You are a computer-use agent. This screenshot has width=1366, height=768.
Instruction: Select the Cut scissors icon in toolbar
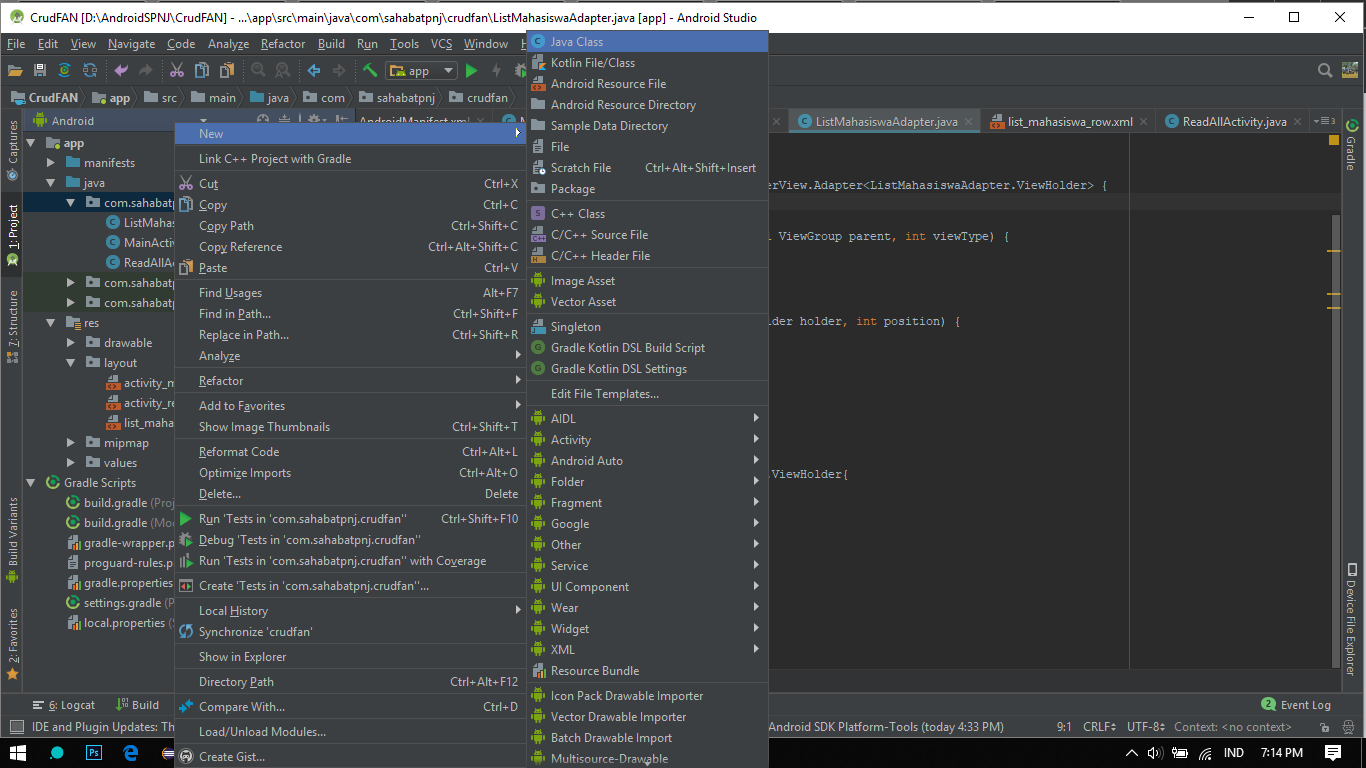178,70
